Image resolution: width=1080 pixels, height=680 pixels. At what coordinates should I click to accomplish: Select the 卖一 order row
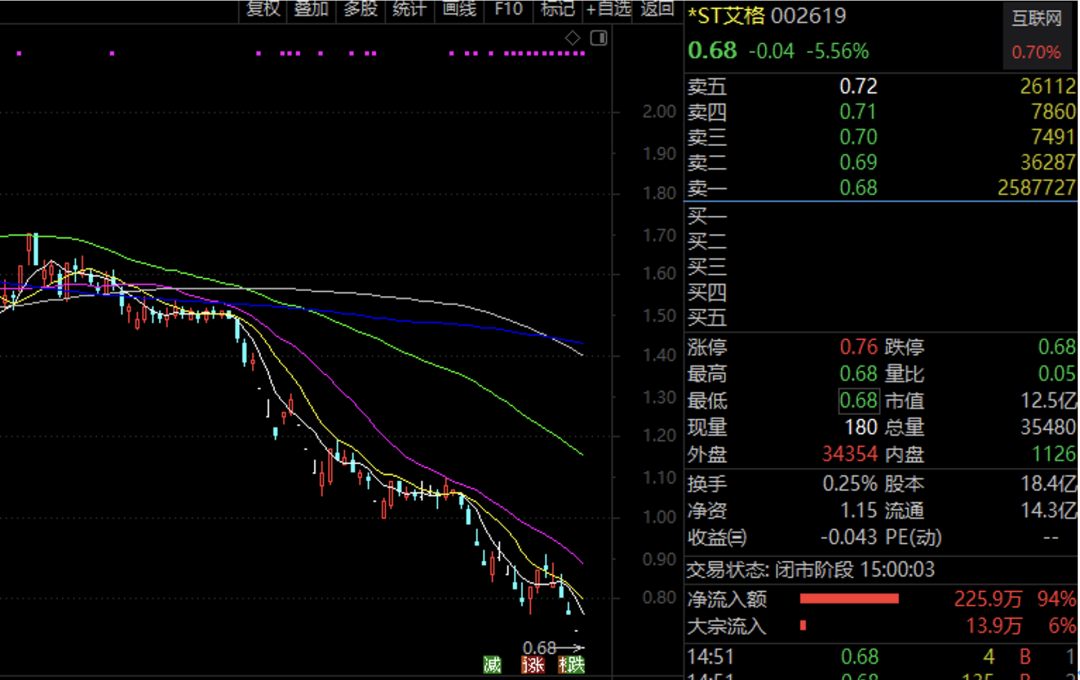[x=880, y=188]
